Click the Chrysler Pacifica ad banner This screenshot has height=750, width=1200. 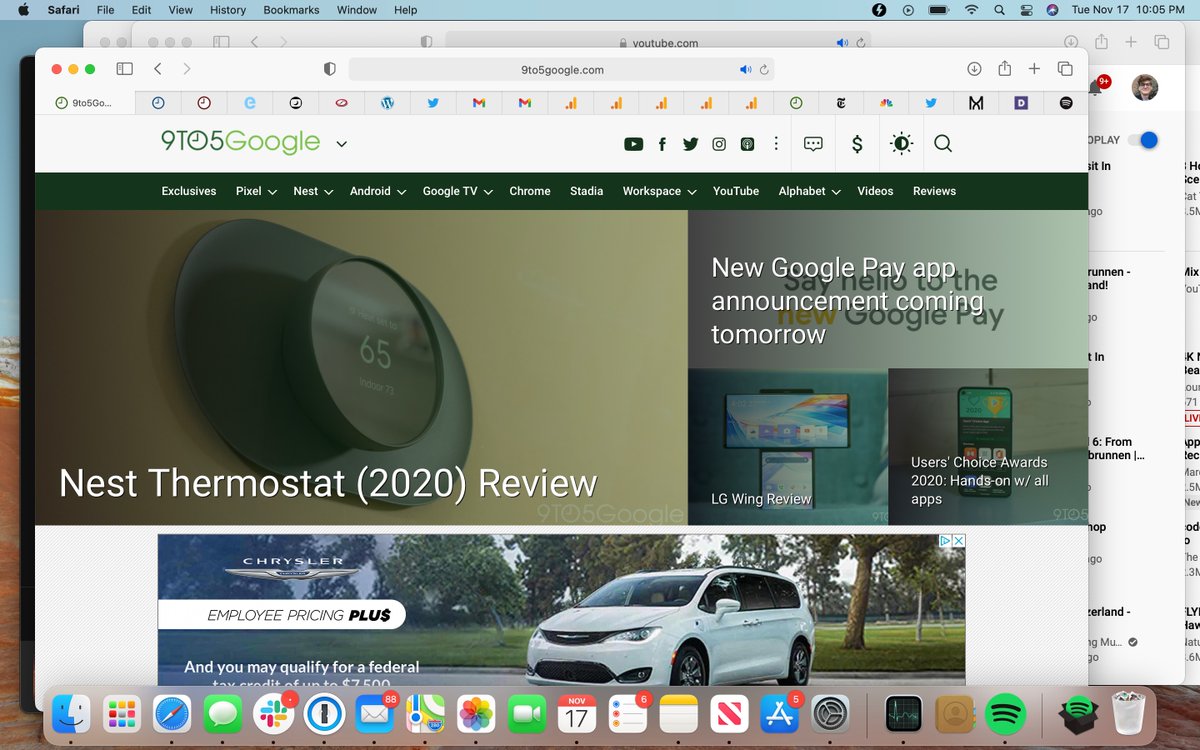coord(561,609)
